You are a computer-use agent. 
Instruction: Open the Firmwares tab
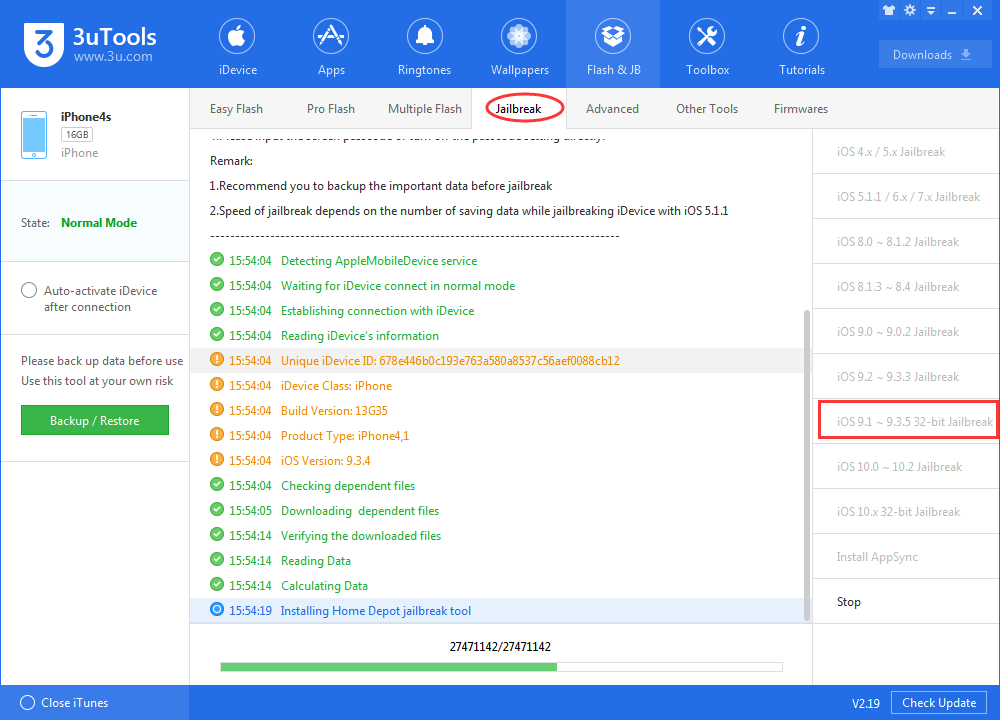(x=800, y=109)
